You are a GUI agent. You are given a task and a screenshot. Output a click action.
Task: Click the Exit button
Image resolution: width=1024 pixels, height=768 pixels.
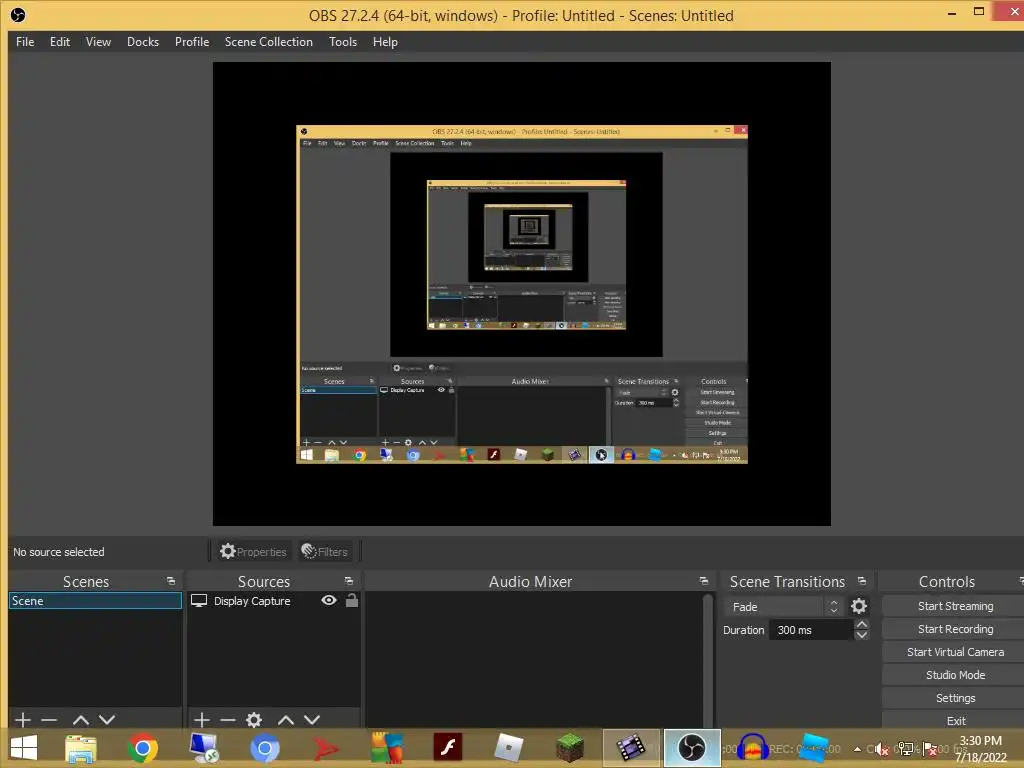(955, 720)
